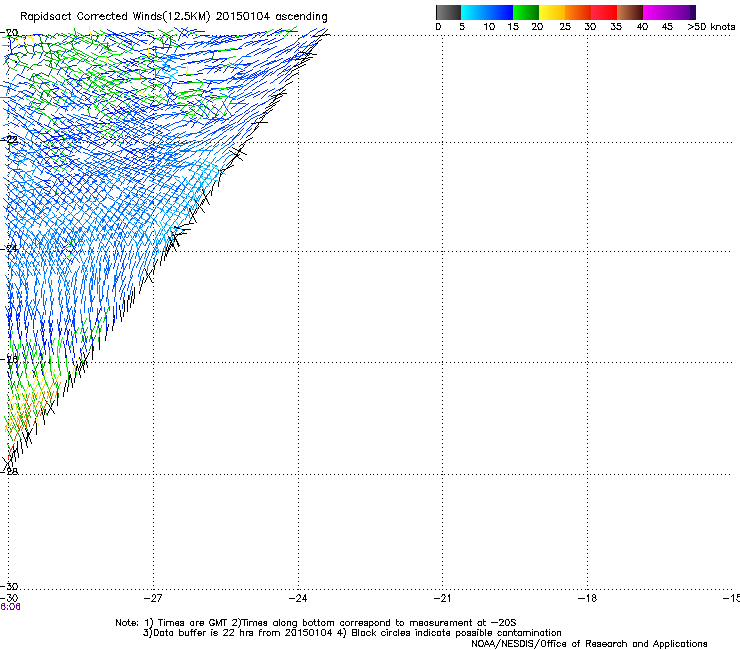Click the '>50 knots' legend label
740x650 pixels.
tap(711, 27)
